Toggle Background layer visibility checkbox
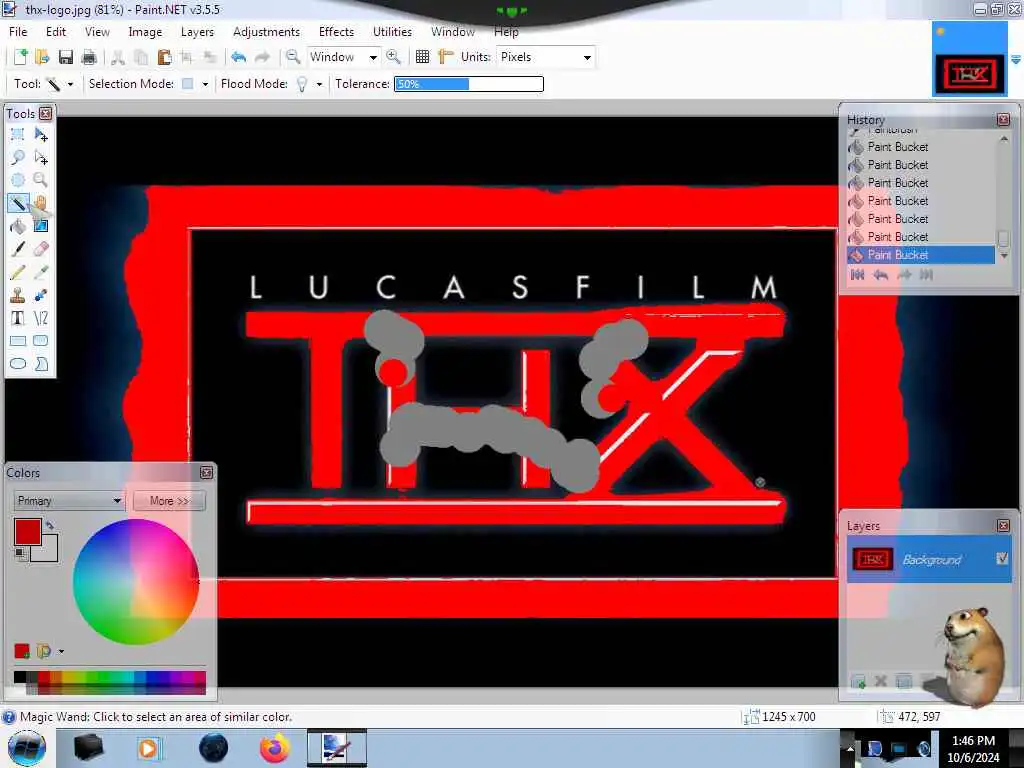Viewport: 1024px width, 768px height. pyautogui.click(x=1002, y=558)
